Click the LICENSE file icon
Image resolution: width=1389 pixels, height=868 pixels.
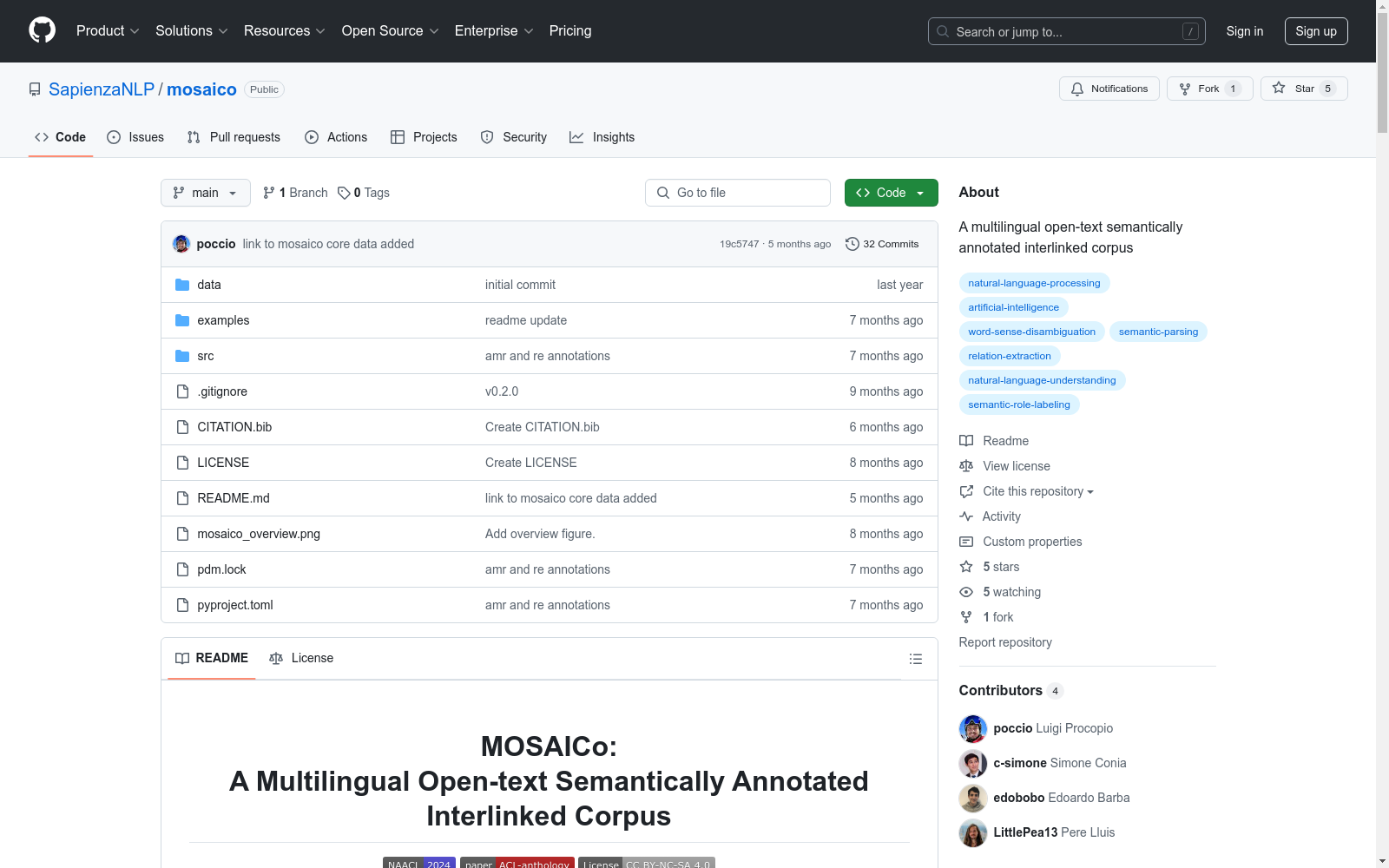182,463
